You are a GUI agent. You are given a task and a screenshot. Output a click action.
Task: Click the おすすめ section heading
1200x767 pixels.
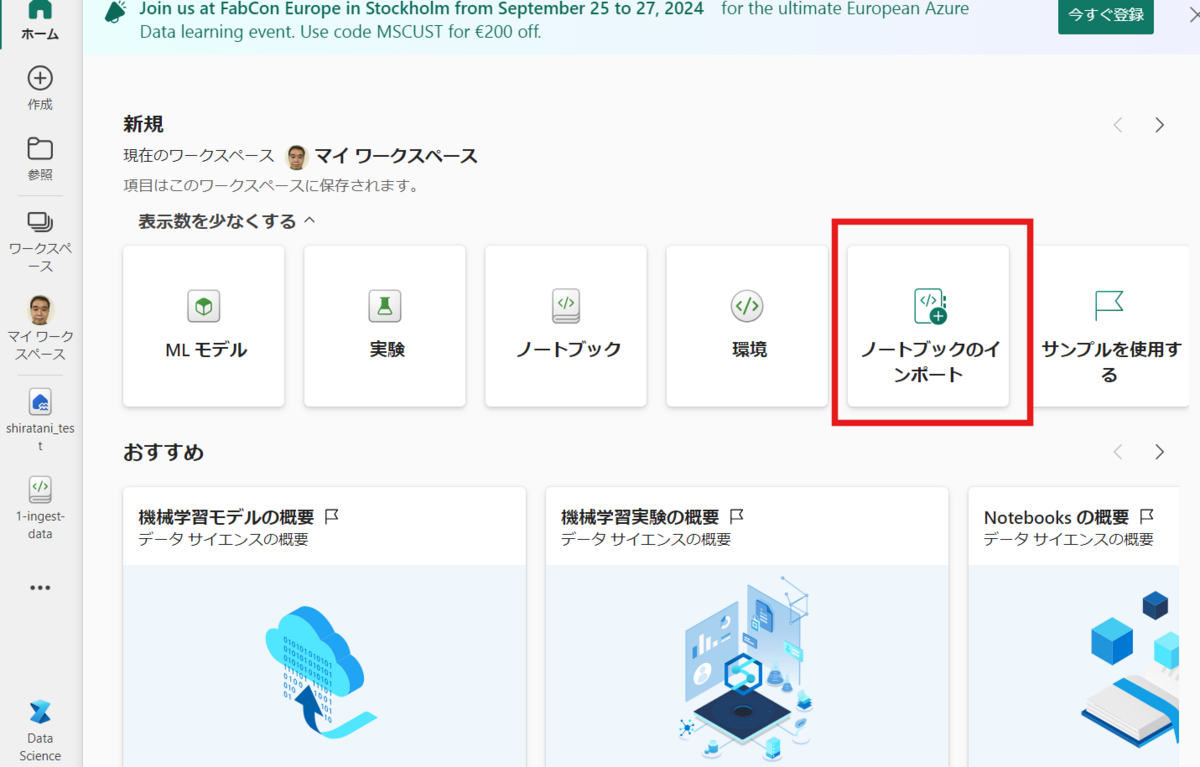(163, 452)
